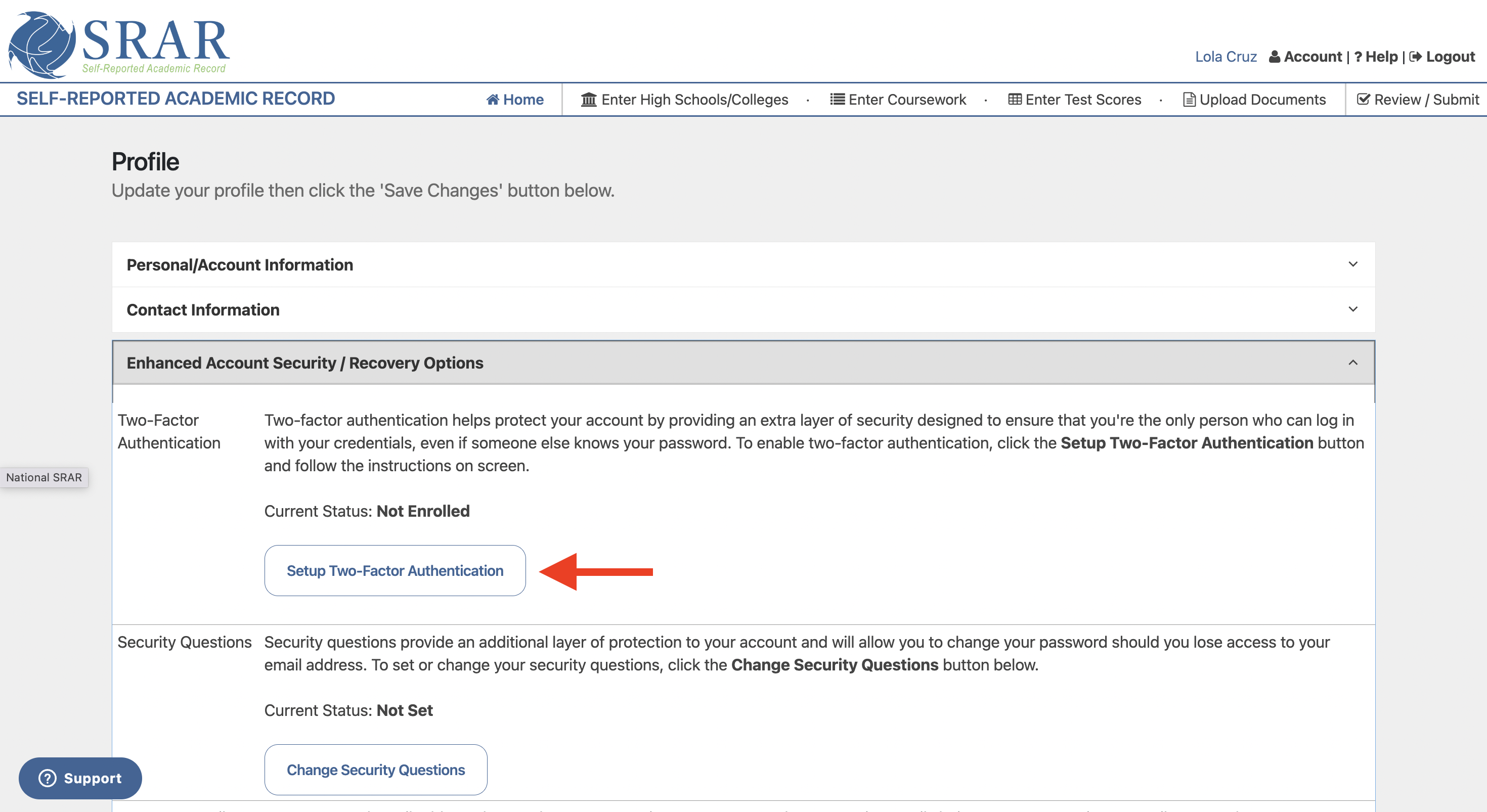The image size is (1487, 812).
Task: Click the Support question mark icon
Action: coord(48,778)
